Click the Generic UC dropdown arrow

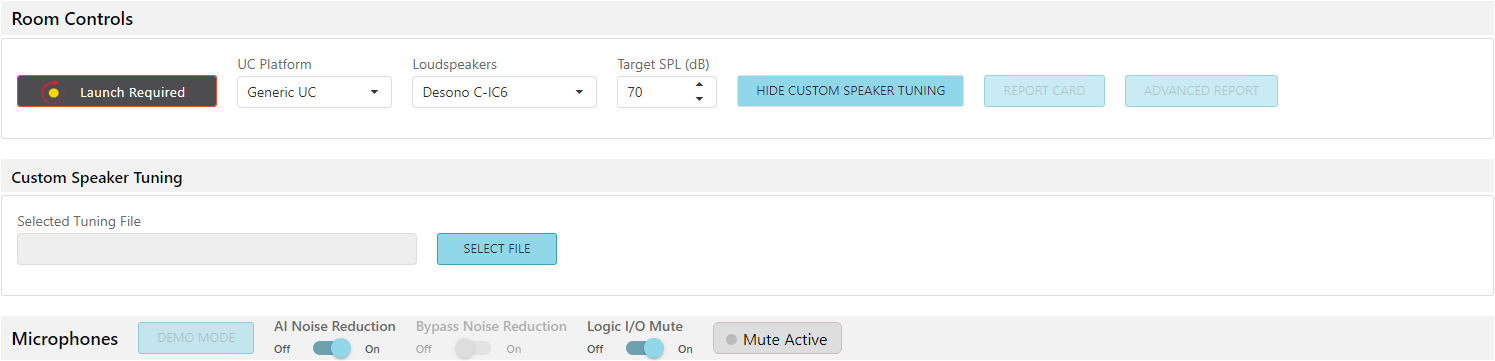pyautogui.click(x=374, y=92)
